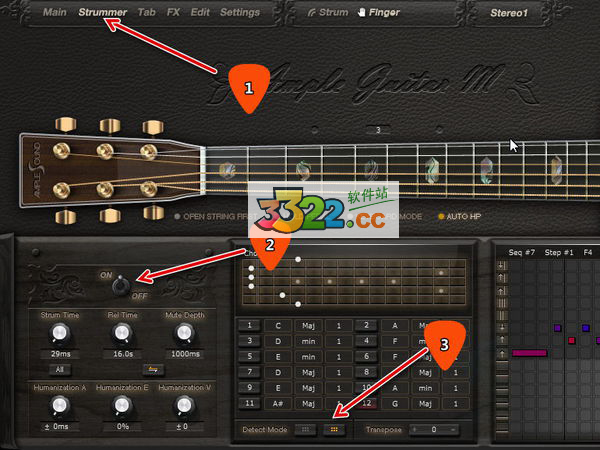Switch to the Strummer tab
The height and width of the screenshot is (450, 600).
tap(103, 12)
